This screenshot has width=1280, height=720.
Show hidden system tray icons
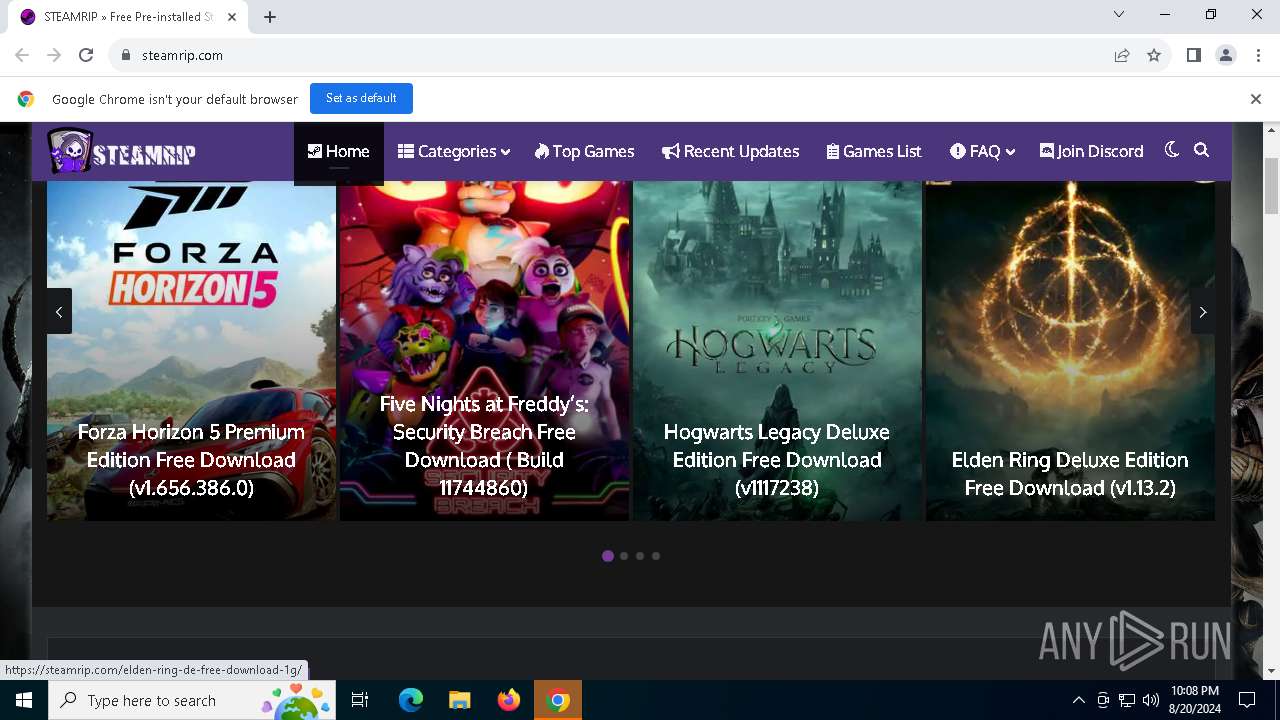coord(1078,700)
